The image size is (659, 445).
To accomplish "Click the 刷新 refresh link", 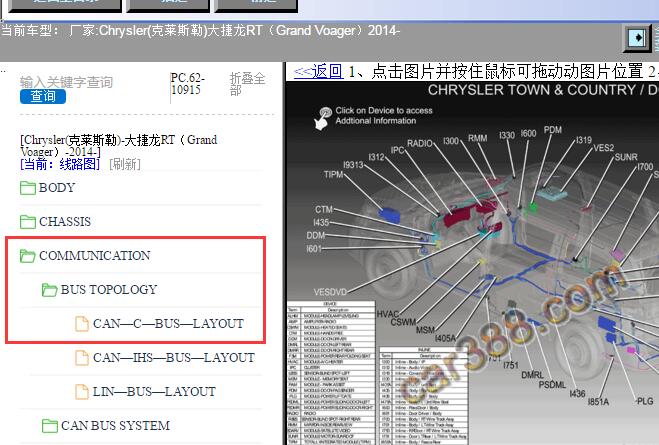I will tap(125, 164).
